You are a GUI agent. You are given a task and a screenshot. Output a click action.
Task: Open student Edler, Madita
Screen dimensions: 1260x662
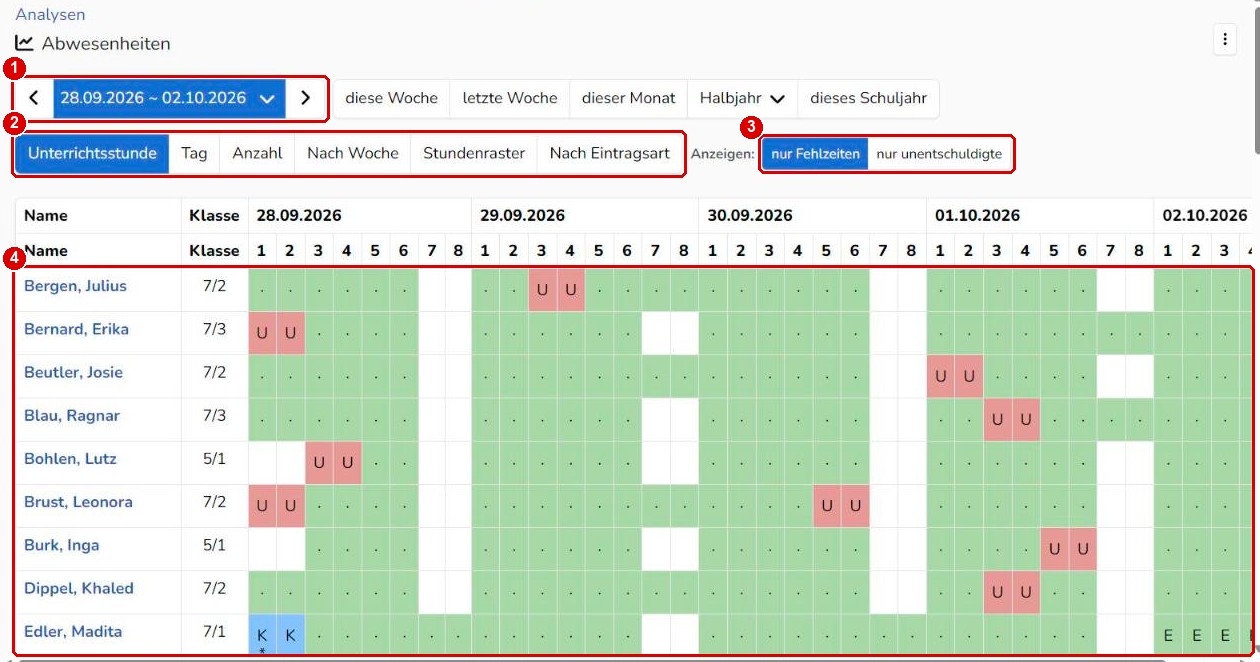[73, 631]
